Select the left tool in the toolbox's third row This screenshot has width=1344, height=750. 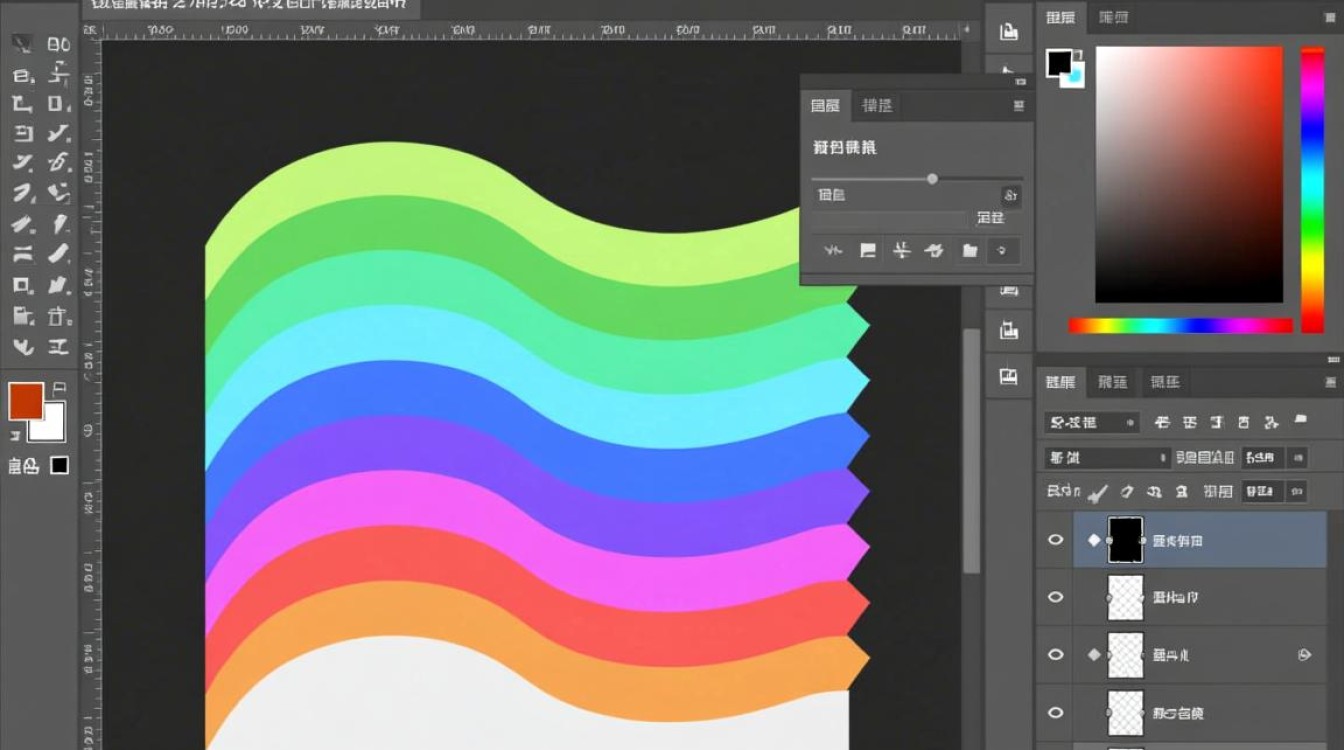click(x=22, y=103)
